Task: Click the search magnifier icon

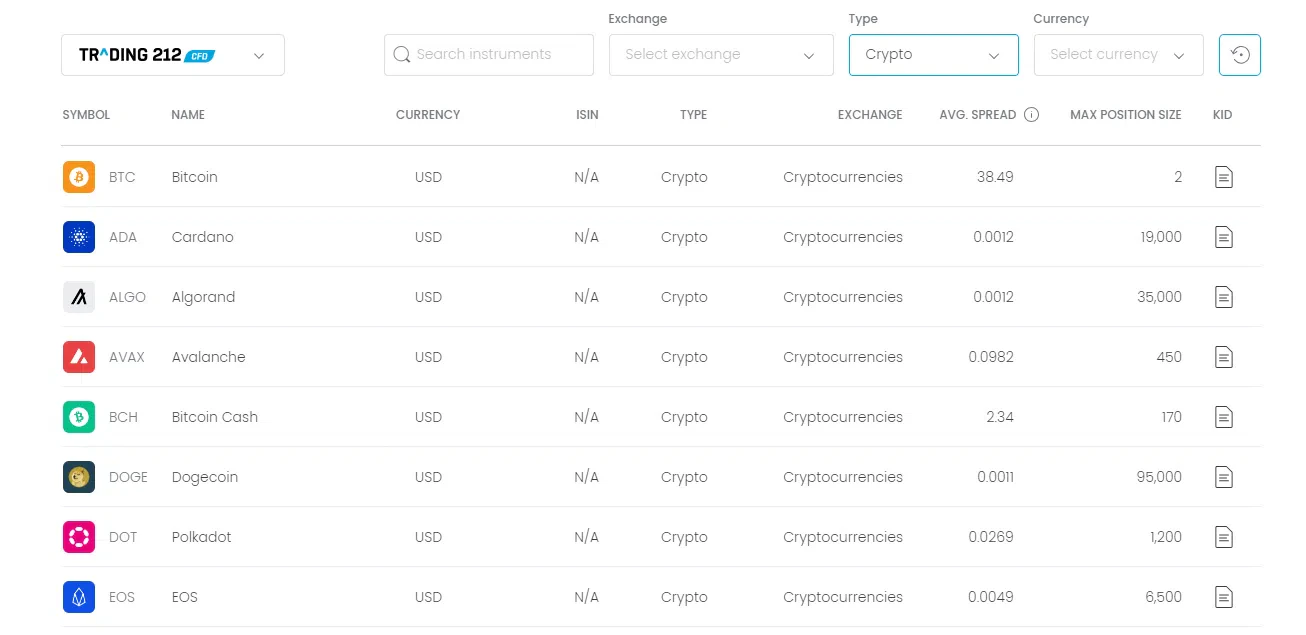Action: 402,55
